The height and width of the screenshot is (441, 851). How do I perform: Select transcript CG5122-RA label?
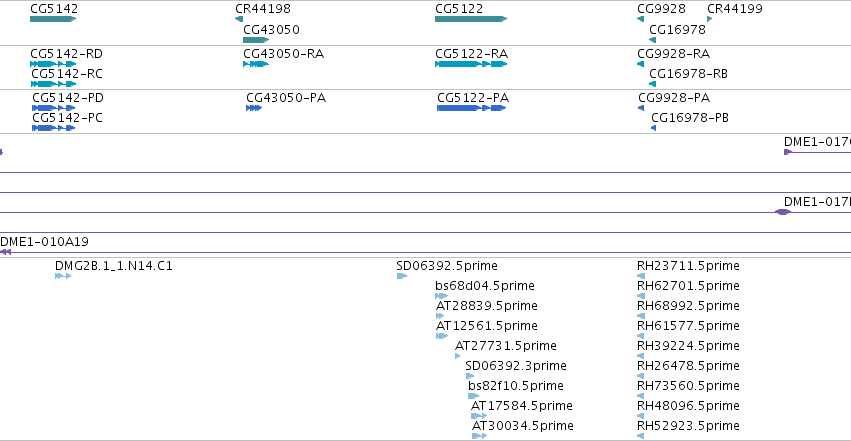(472, 54)
